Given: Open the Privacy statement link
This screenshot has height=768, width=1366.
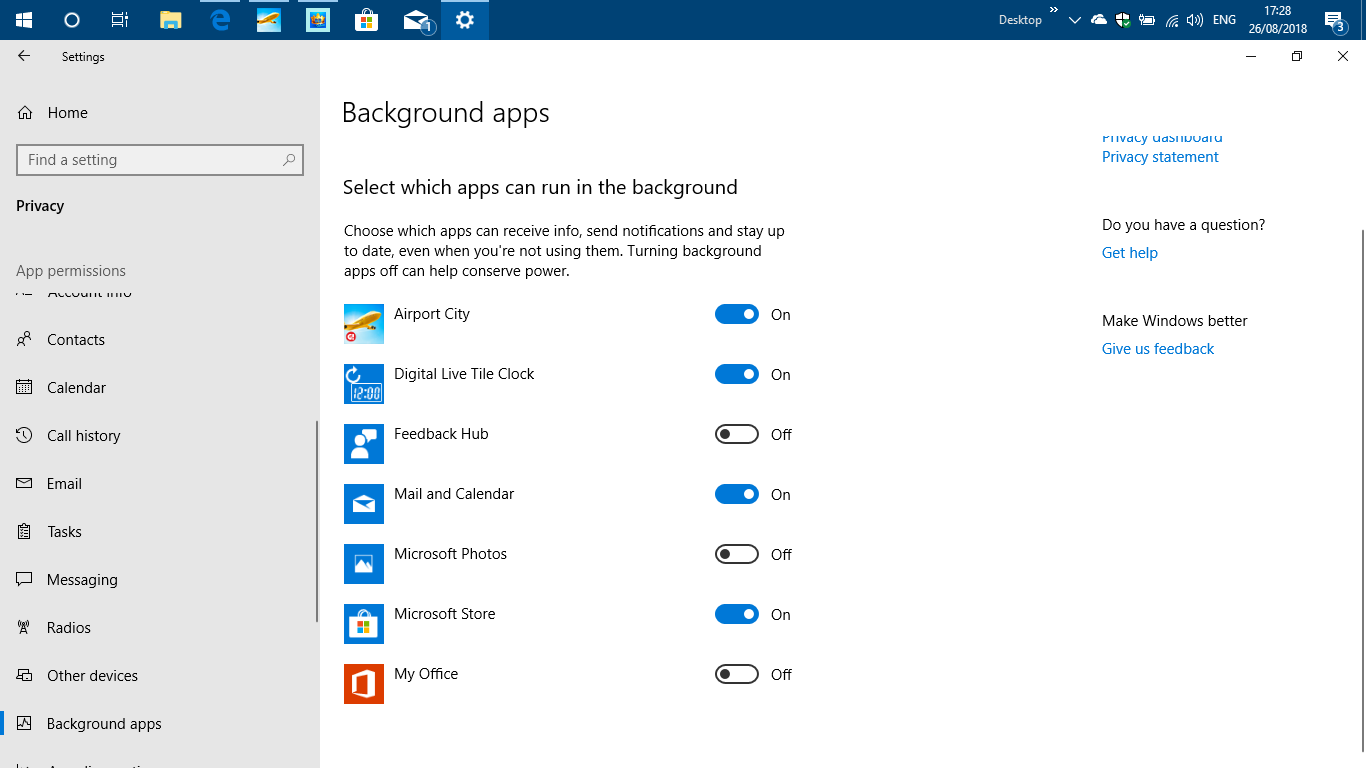Looking at the screenshot, I should pos(1160,157).
